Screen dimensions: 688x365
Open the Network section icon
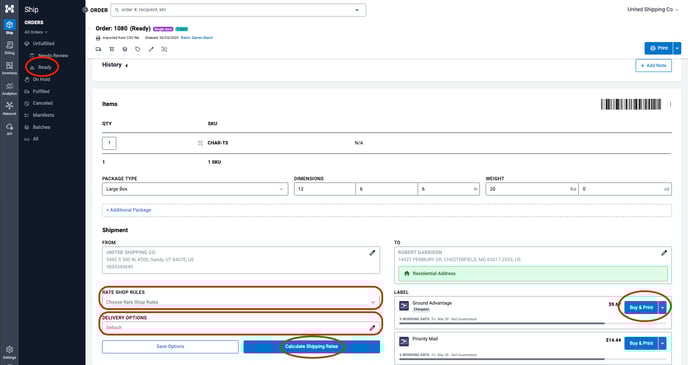click(x=9, y=108)
